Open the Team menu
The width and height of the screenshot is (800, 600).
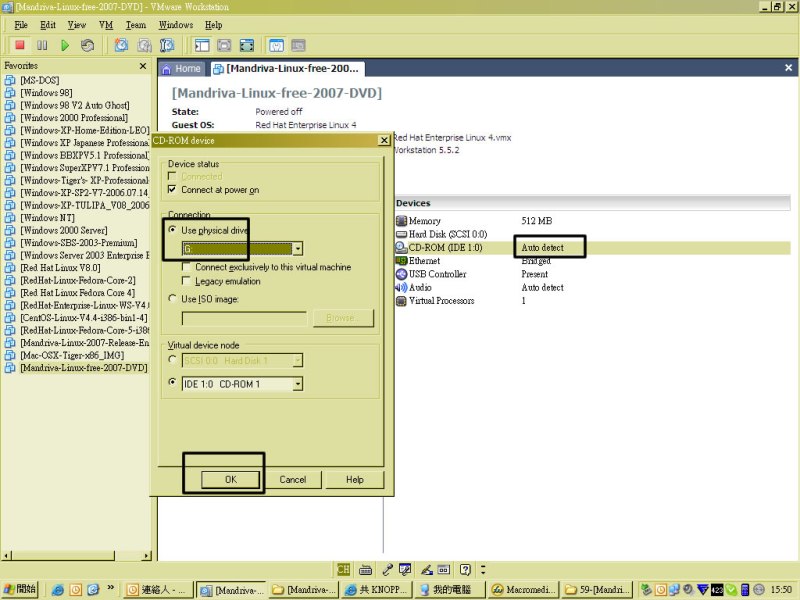136,25
